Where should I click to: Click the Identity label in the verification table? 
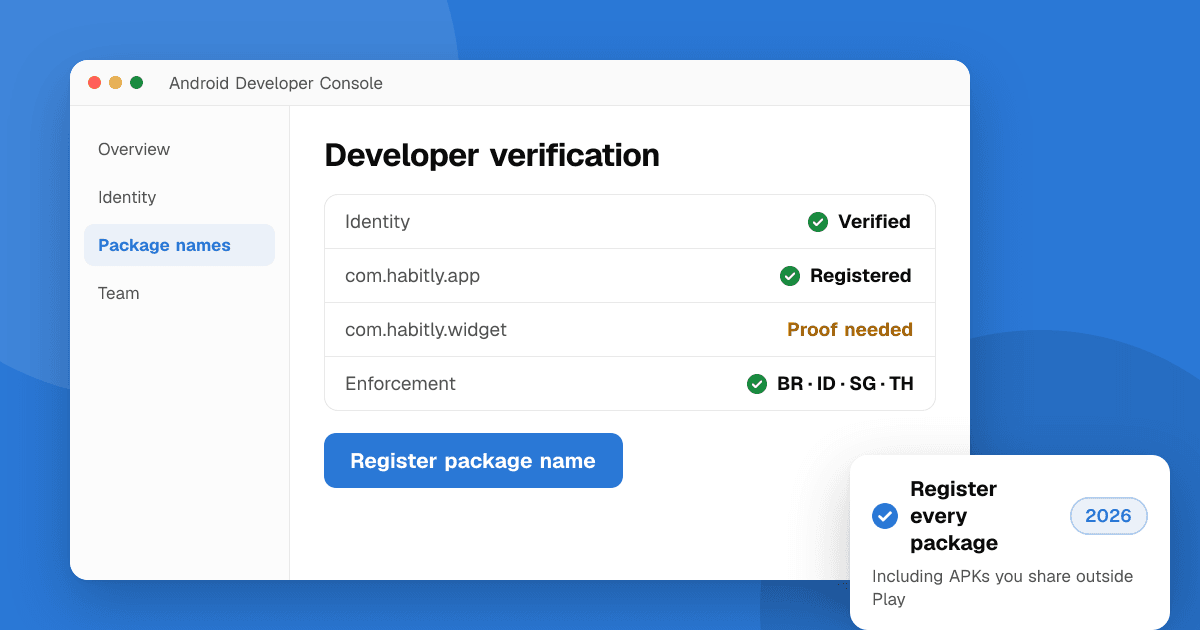377,222
